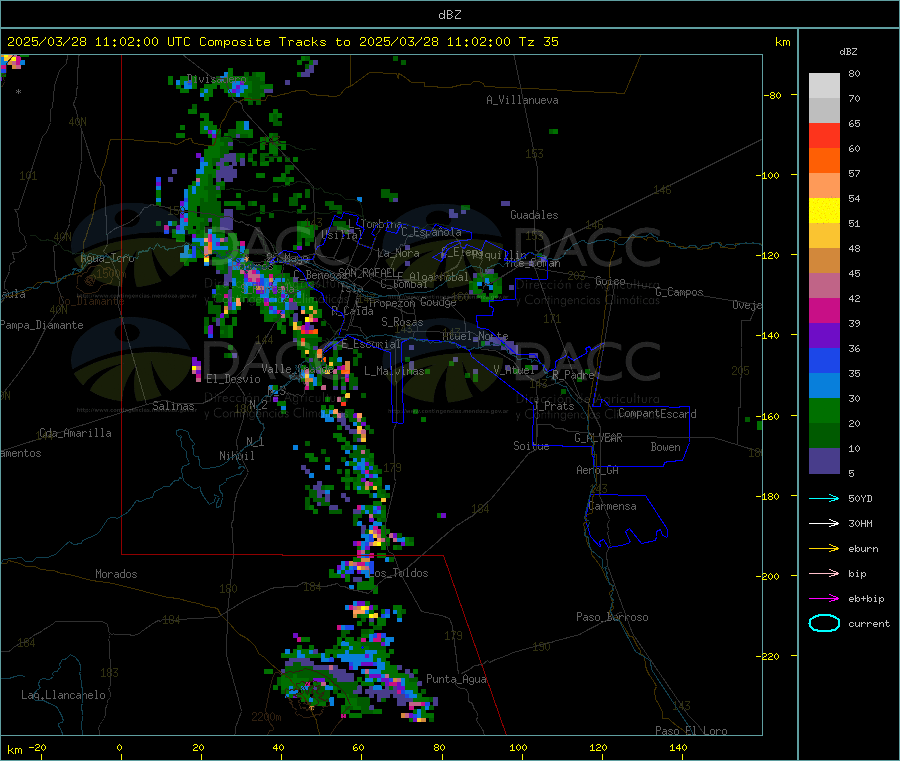Click the 'Los_Toldos' map label
Image resolution: width=900 pixels, height=761 pixels.
(x=398, y=573)
